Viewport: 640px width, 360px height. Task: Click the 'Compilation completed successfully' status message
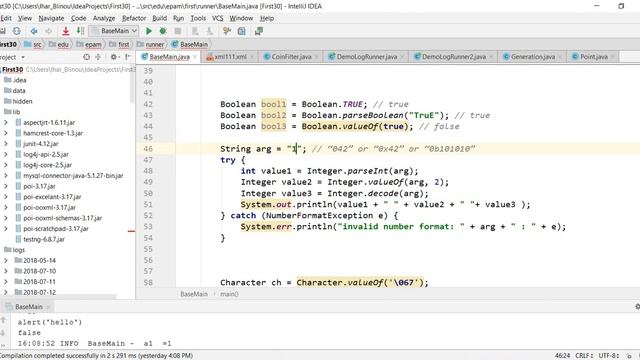96,356
